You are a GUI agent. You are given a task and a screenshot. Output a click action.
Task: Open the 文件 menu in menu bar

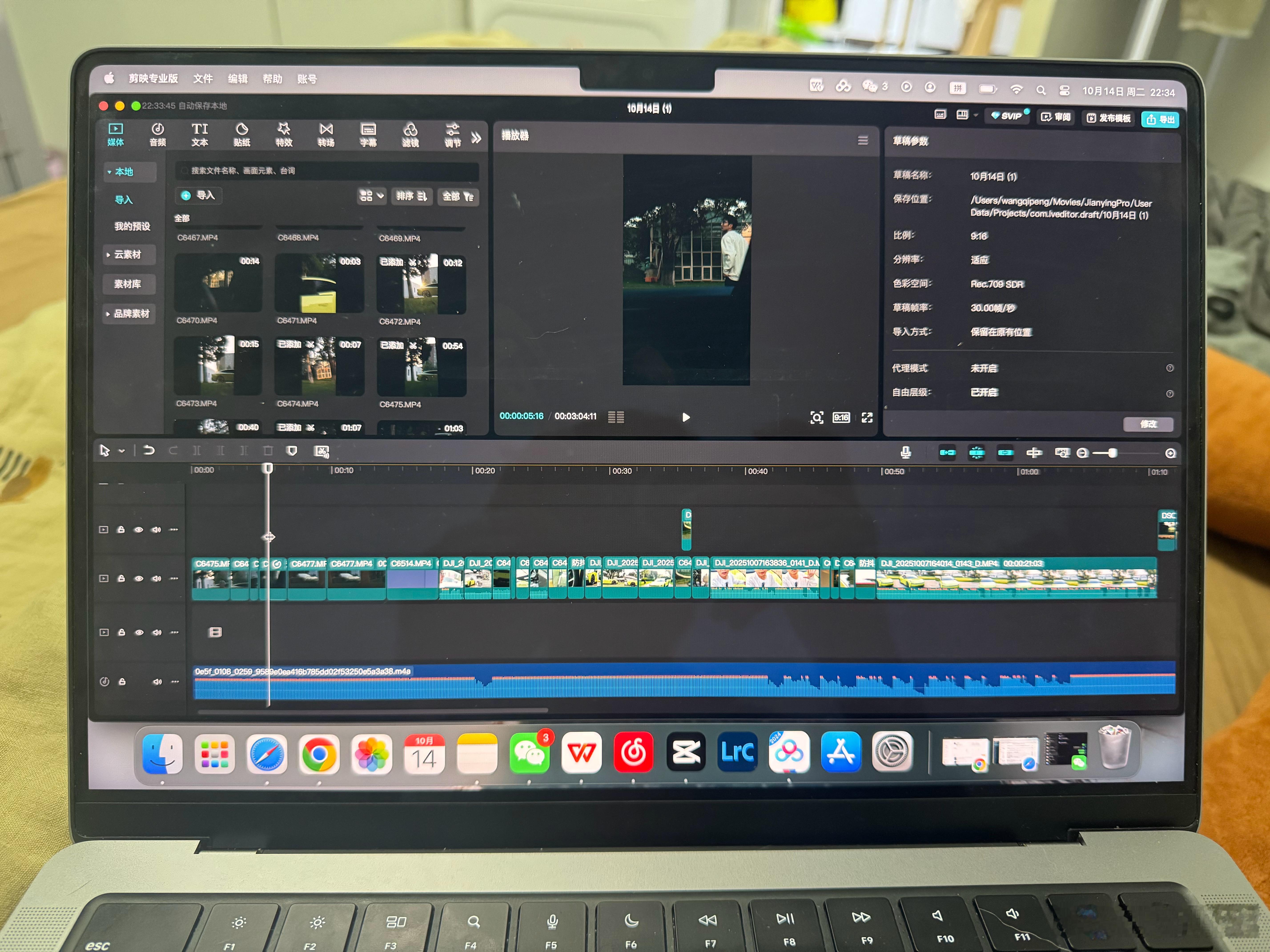click(203, 79)
